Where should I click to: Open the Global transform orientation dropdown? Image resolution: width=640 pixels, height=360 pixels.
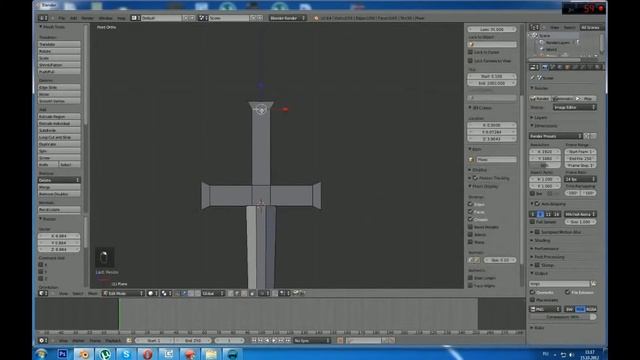tap(213, 293)
